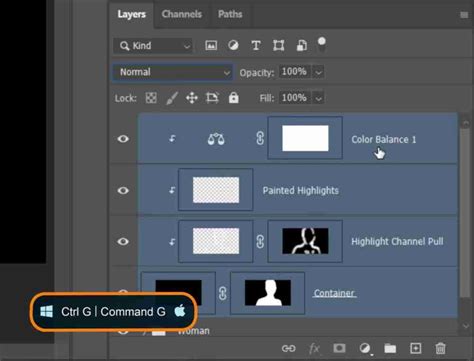Viewport: 474px width, 361px height.
Task: Switch to the Channels tab
Action: click(x=182, y=14)
